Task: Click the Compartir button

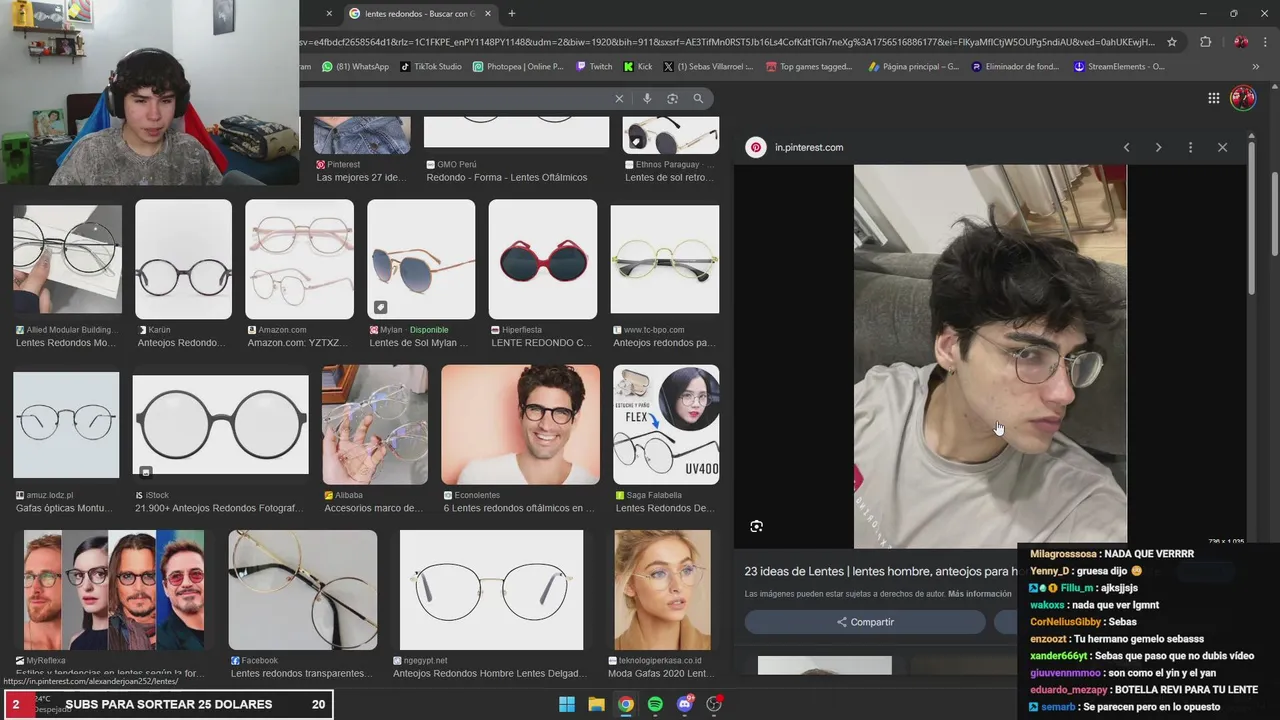Action: click(x=865, y=622)
